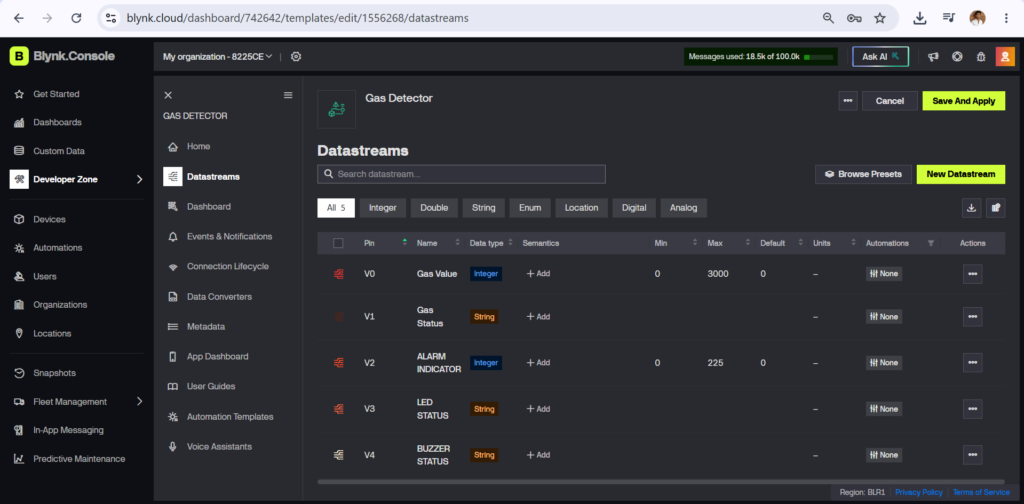Open Custom Data in the sidebar
Screen dimensions: 1024x504
(x=49, y=151)
